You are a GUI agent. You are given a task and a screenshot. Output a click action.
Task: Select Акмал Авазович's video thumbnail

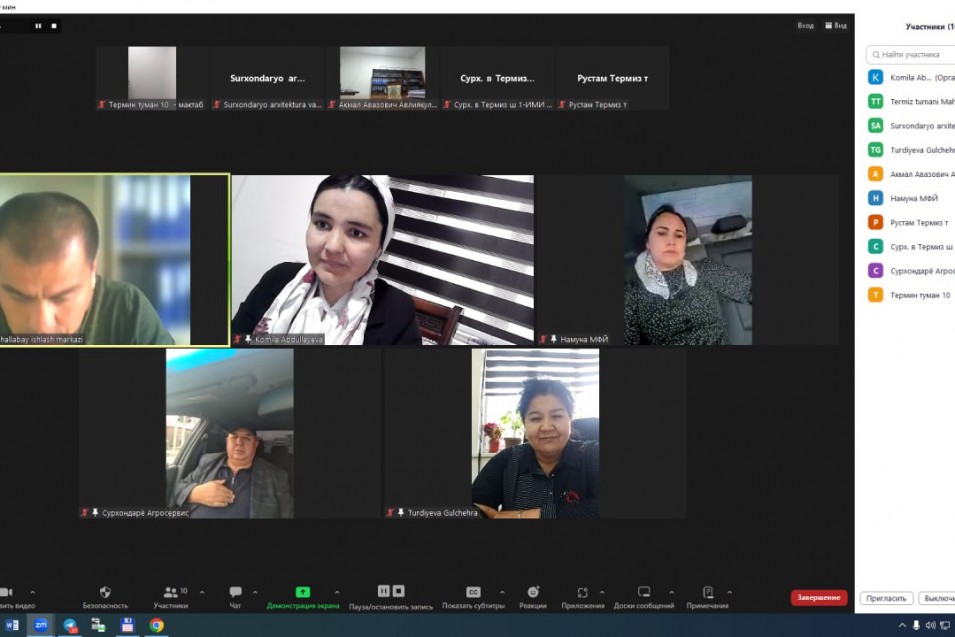click(x=382, y=78)
